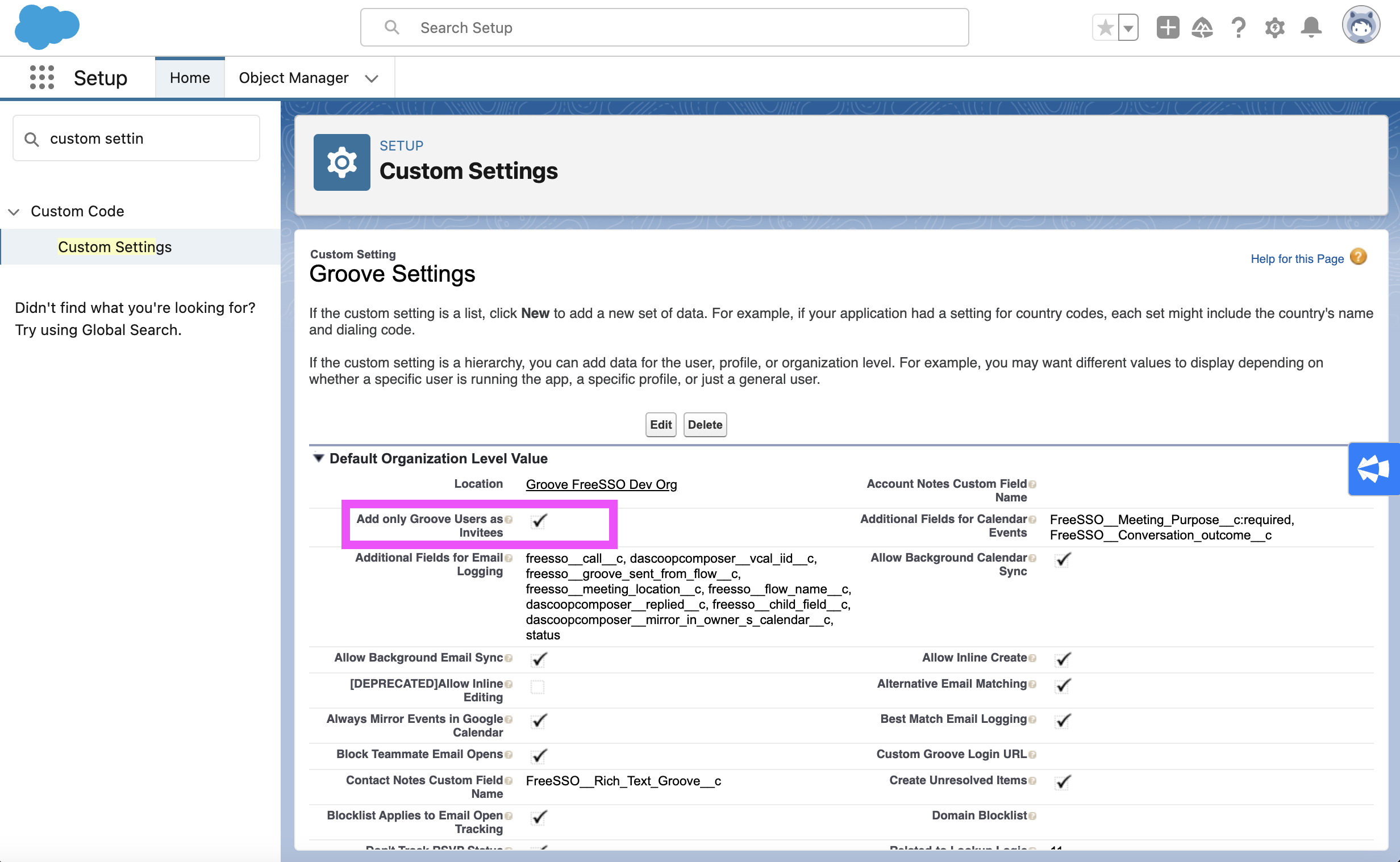The height and width of the screenshot is (862, 1400).
Task: Toggle Create Unresolved Items checkmark
Action: 1062,781
